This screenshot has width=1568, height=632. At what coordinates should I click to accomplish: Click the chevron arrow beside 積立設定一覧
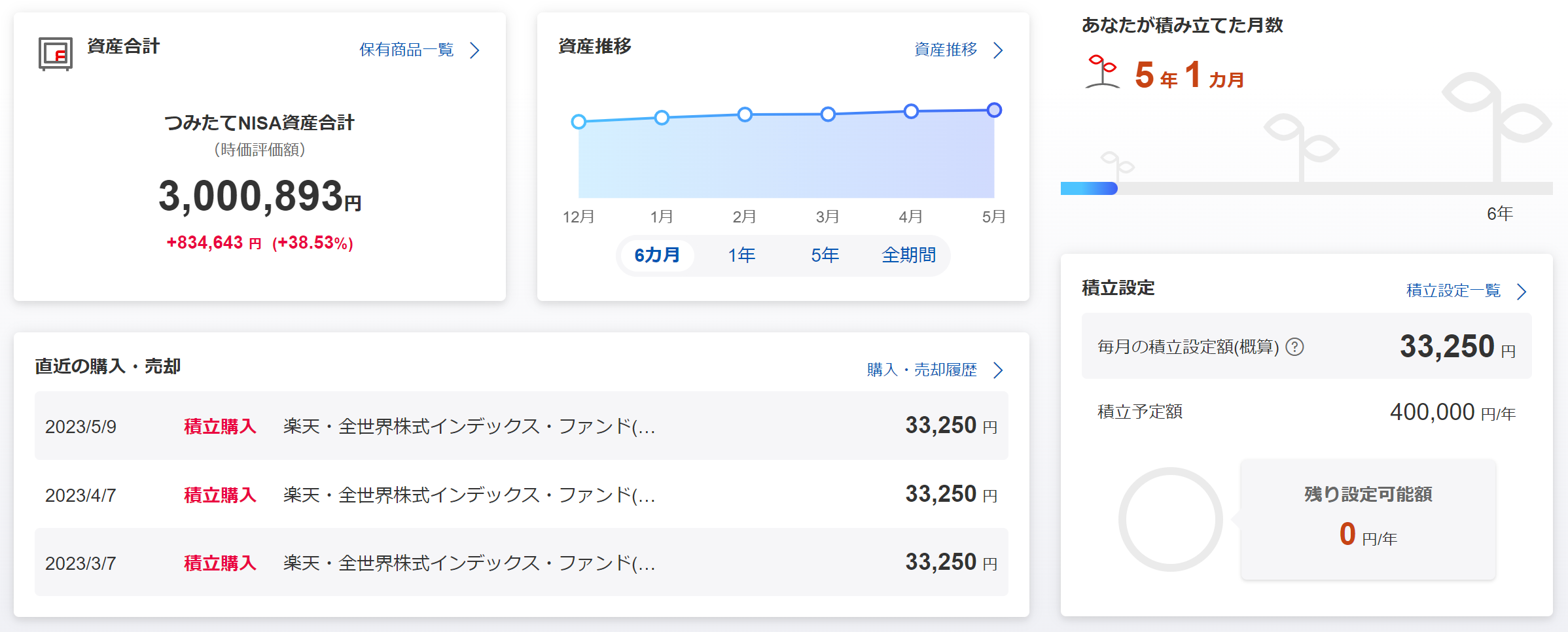(1522, 291)
